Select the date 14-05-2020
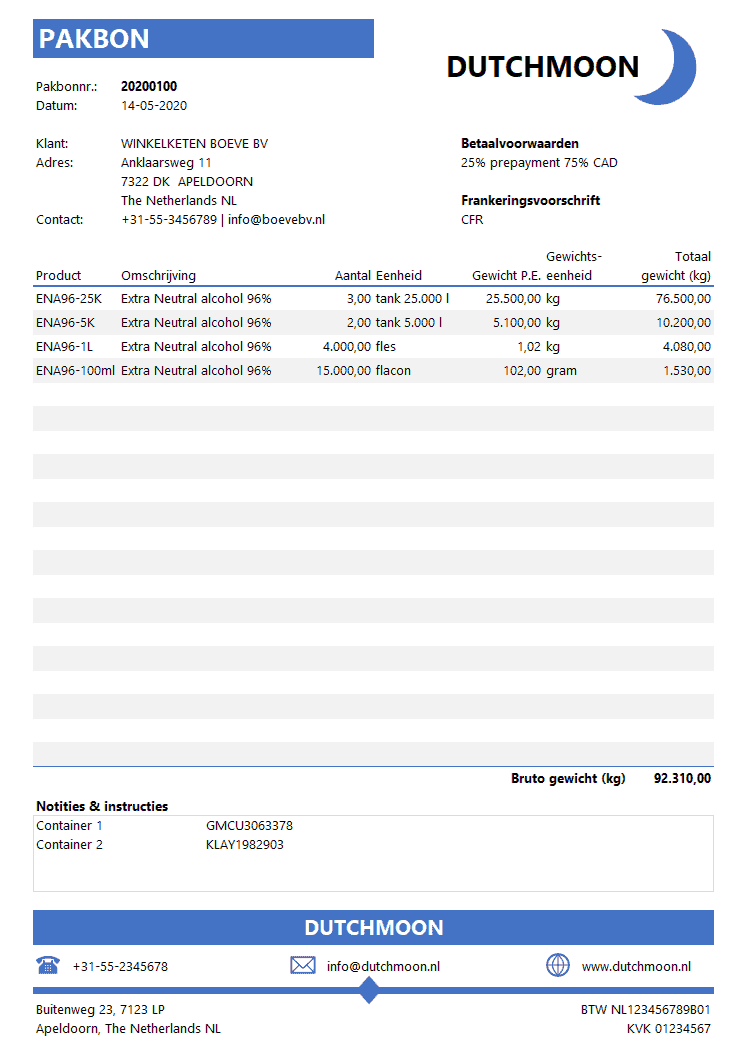 [x=154, y=106]
